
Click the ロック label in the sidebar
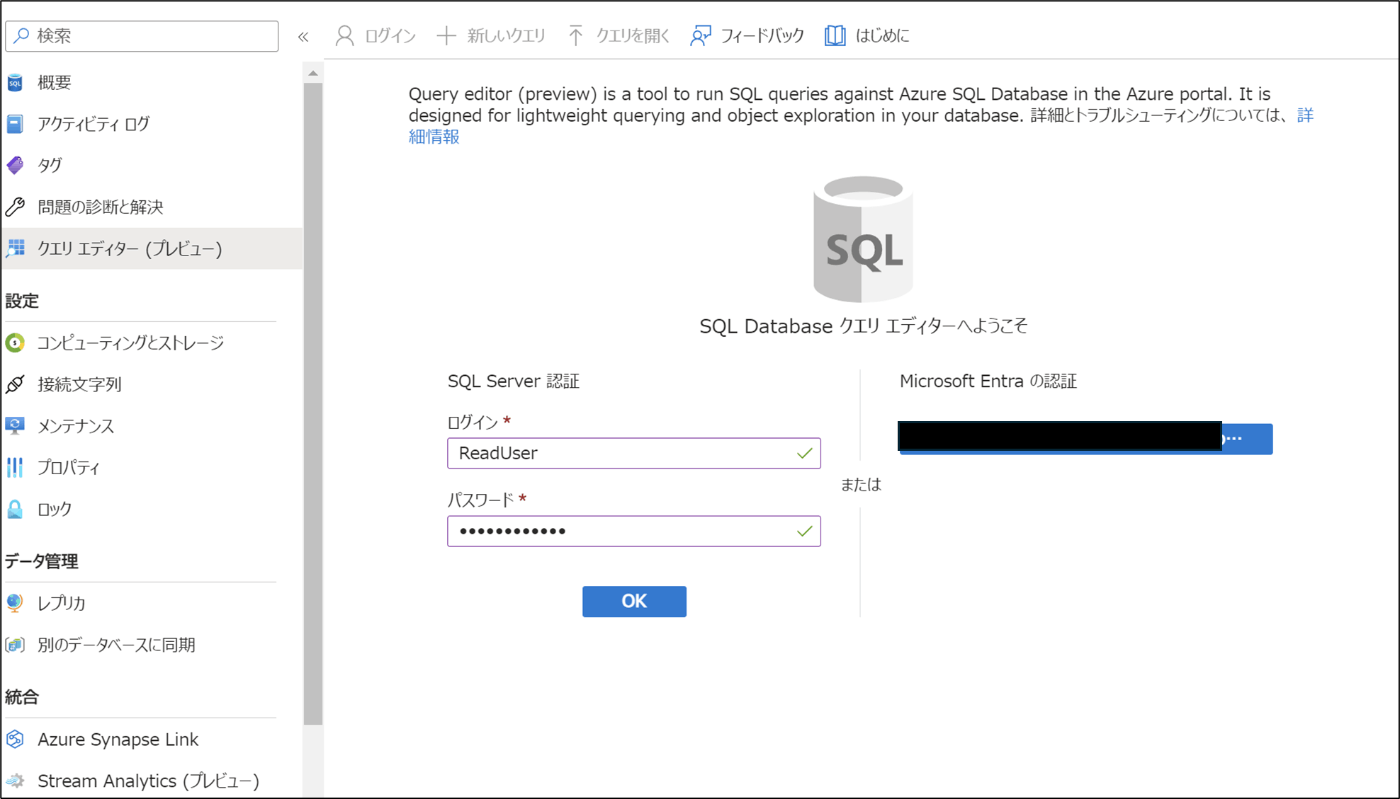point(55,509)
